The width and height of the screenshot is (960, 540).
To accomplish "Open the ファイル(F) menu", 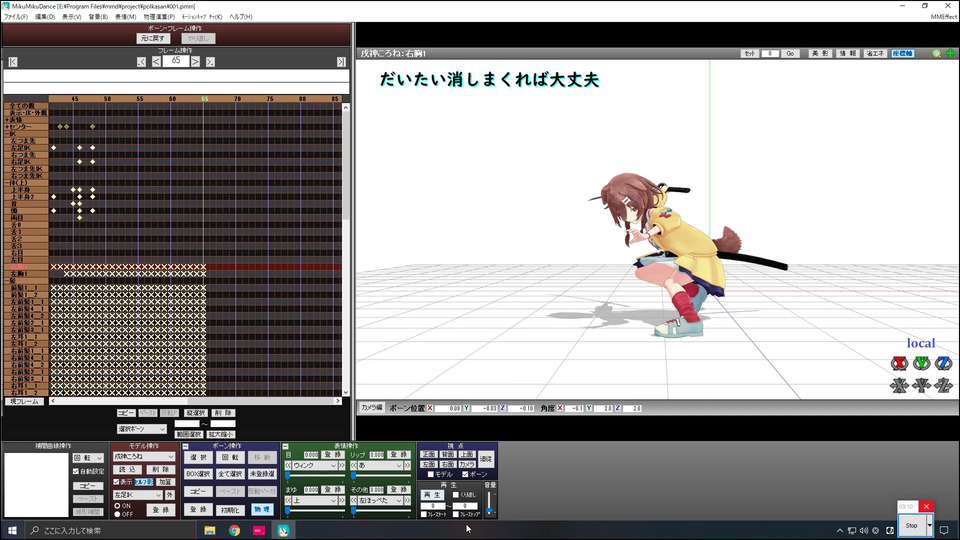I will tap(15, 17).
